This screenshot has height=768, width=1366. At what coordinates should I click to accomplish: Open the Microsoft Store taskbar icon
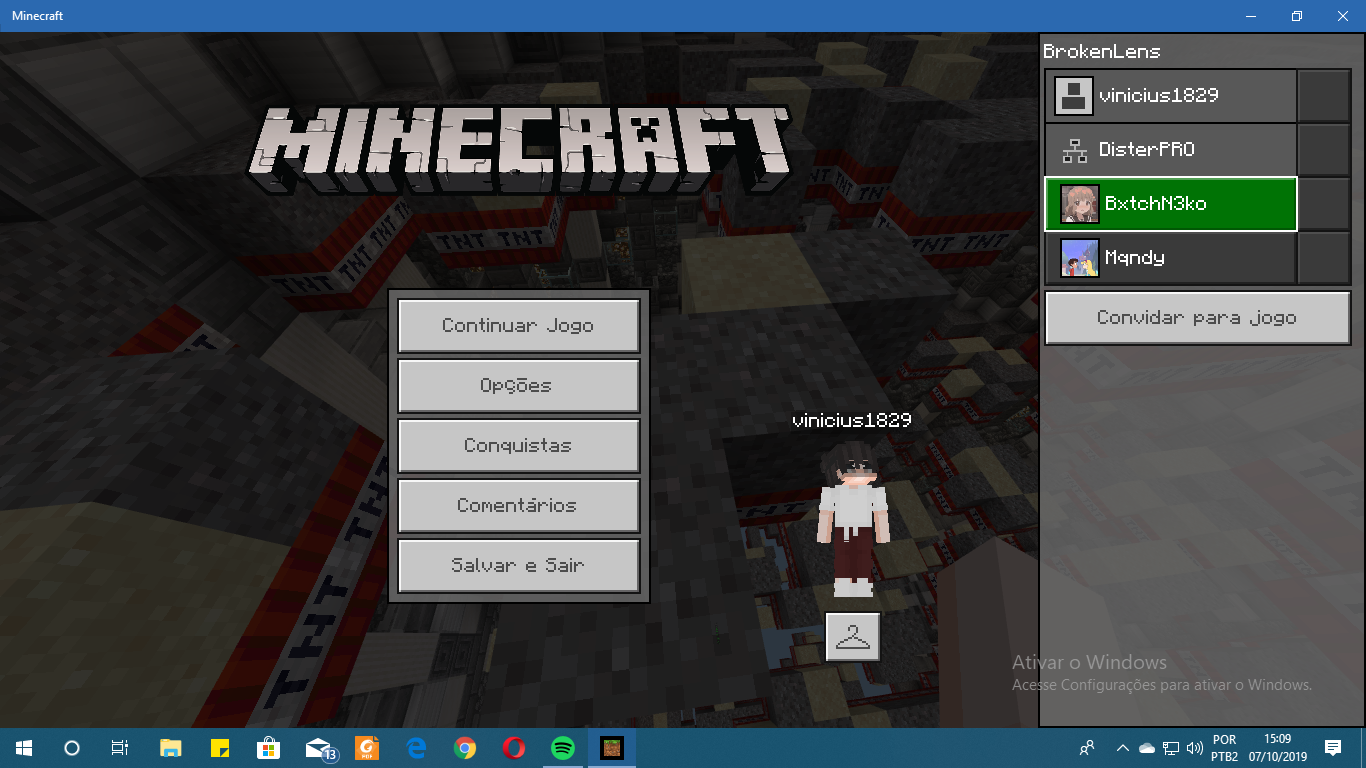pos(268,748)
